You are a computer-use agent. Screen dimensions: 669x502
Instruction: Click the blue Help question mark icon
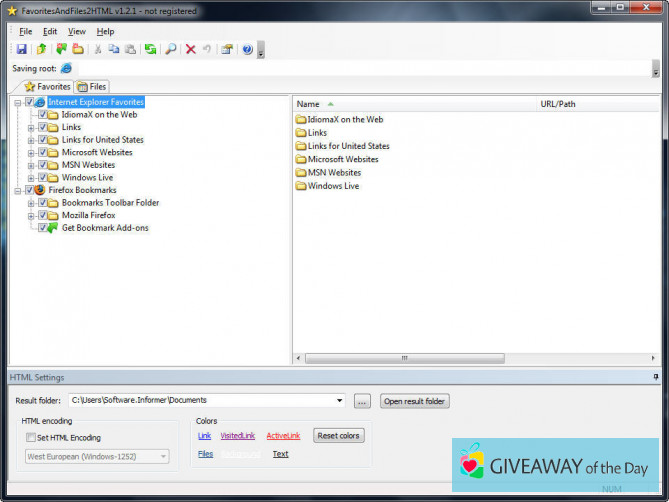coord(247,49)
